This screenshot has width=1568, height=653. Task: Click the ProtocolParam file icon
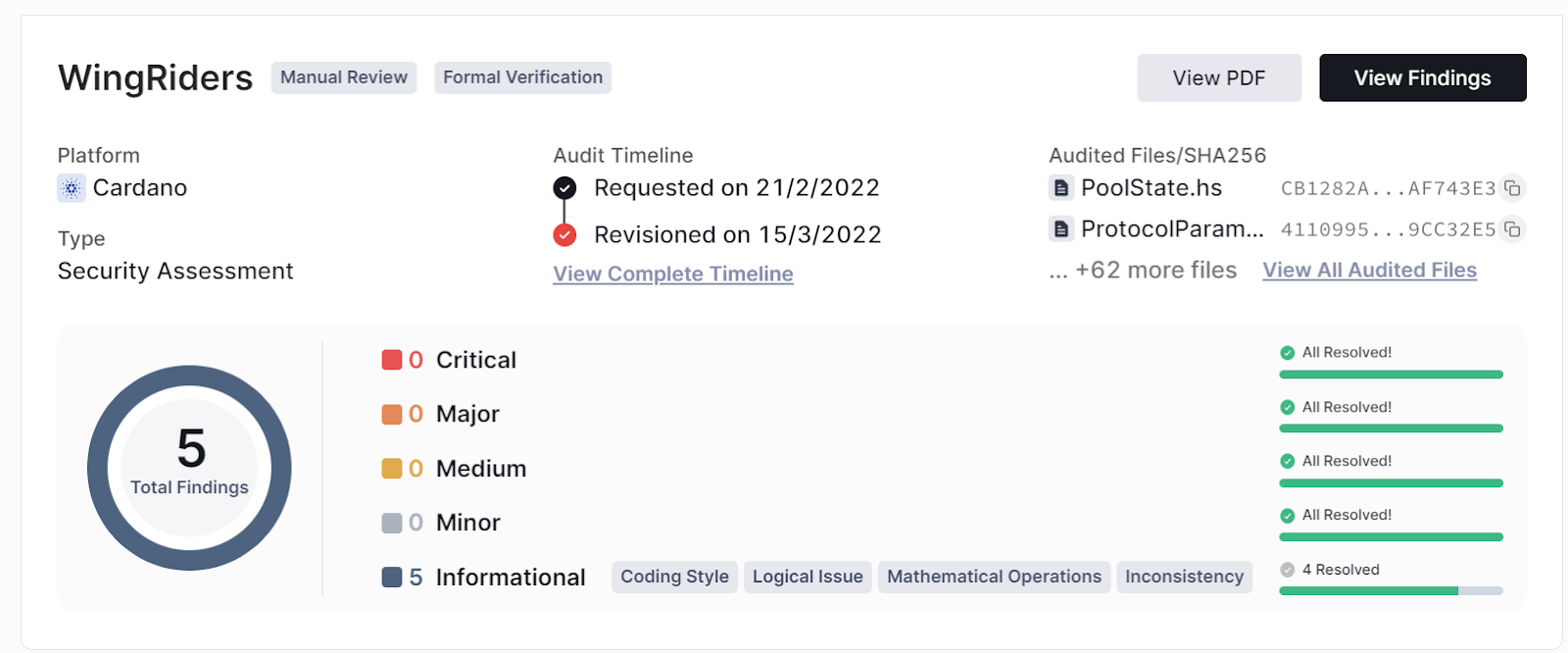pos(1060,229)
